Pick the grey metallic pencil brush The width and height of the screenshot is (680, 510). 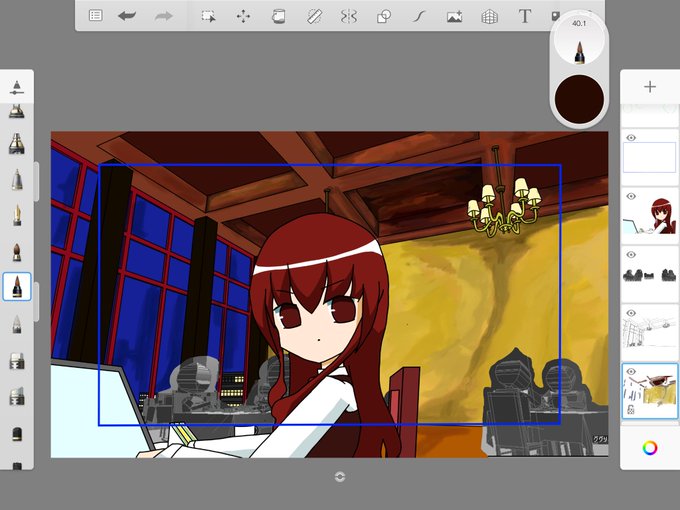(17, 180)
